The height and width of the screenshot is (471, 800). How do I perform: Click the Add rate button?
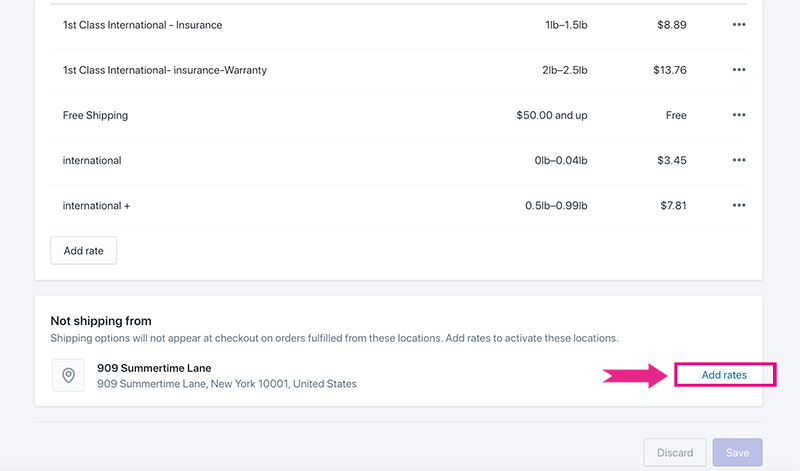tap(84, 250)
